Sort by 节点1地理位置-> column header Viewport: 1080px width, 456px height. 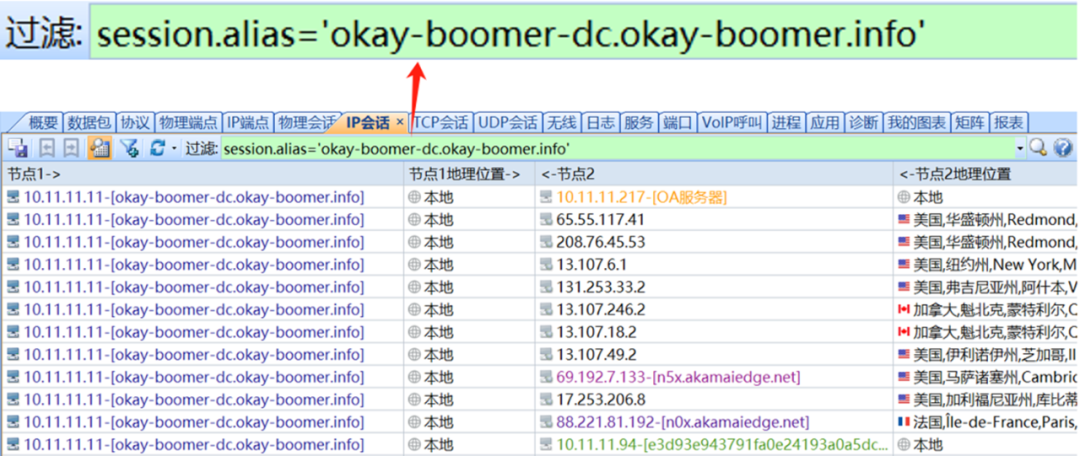pos(469,174)
